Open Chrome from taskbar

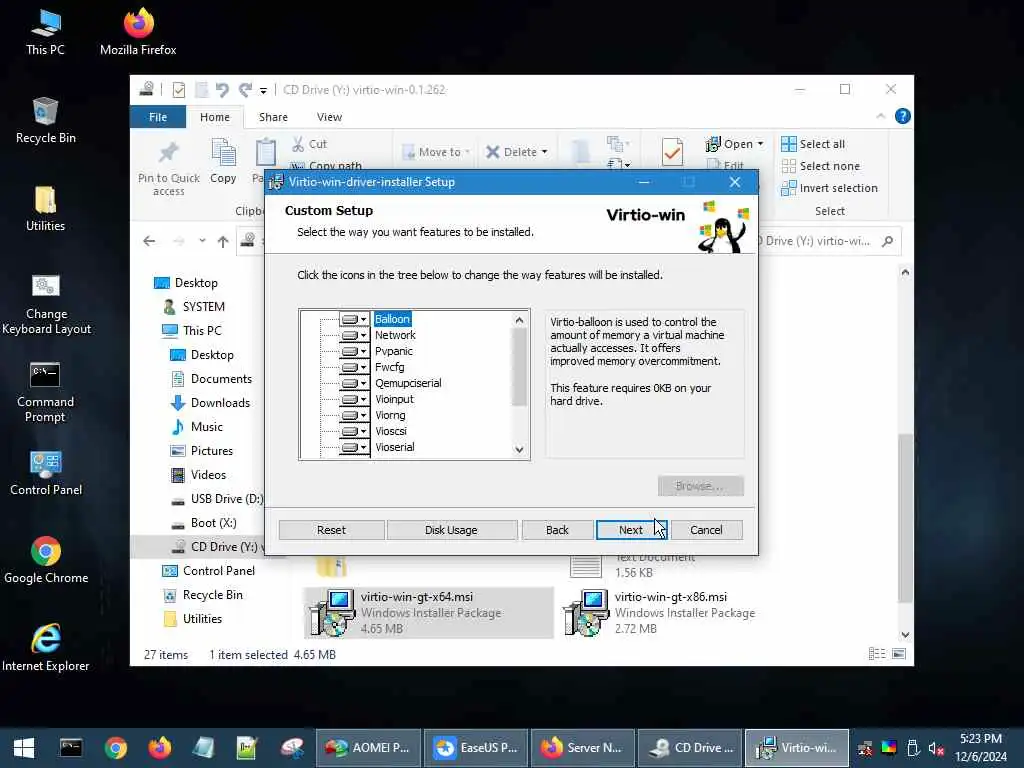coord(116,748)
